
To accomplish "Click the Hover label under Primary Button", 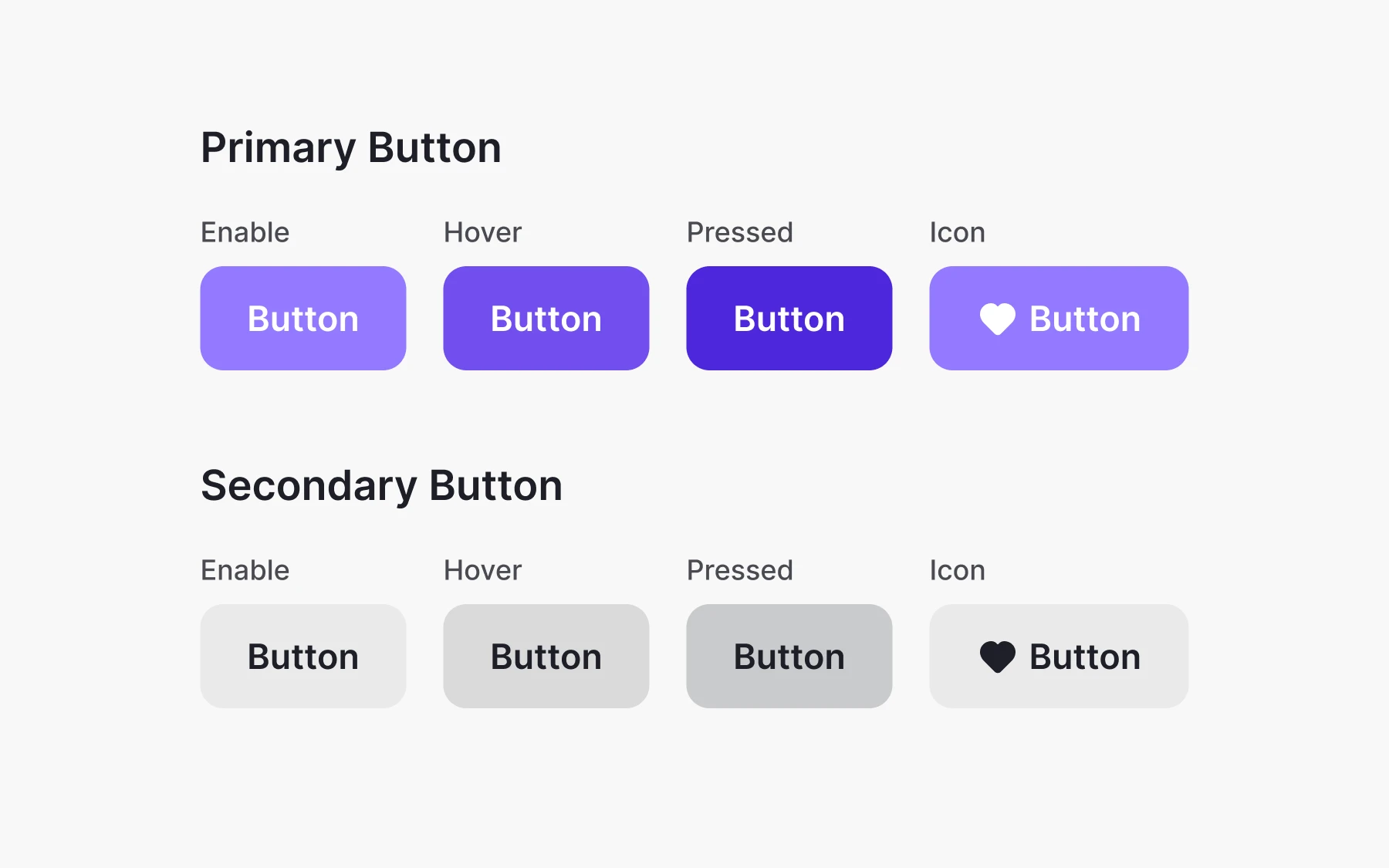I will (x=483, y=232).
